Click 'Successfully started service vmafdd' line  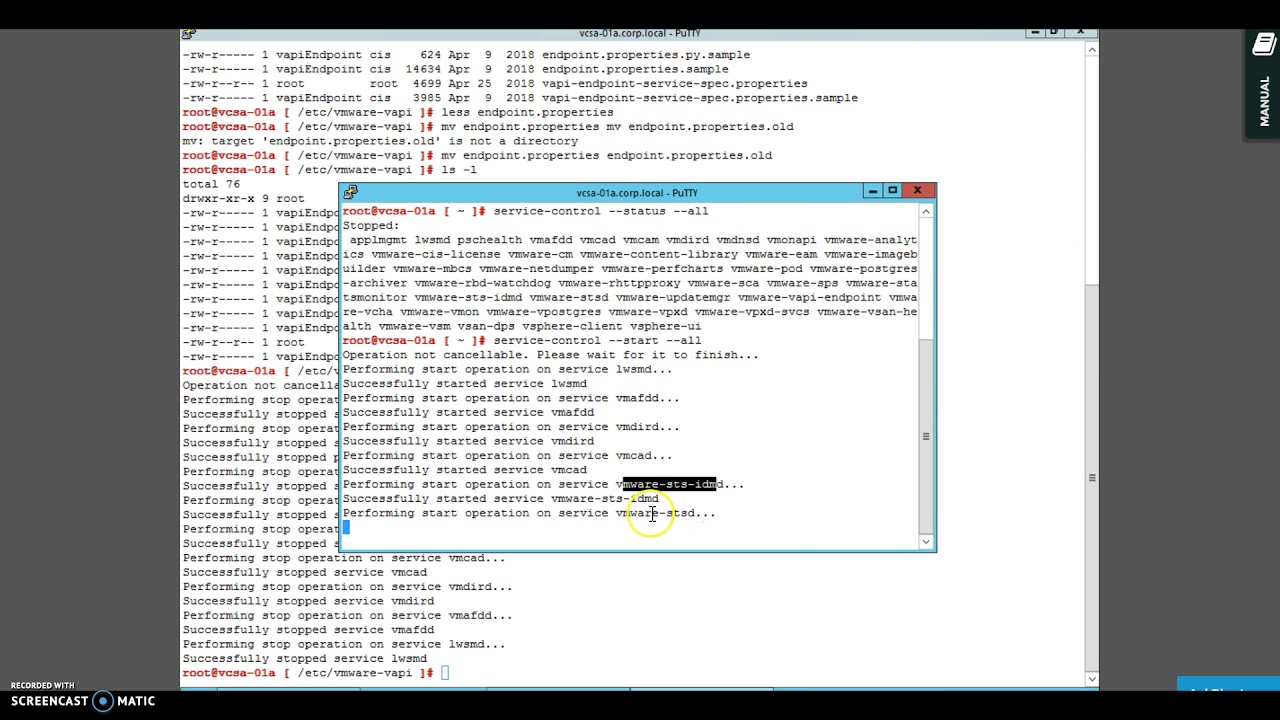pos(468,412)
